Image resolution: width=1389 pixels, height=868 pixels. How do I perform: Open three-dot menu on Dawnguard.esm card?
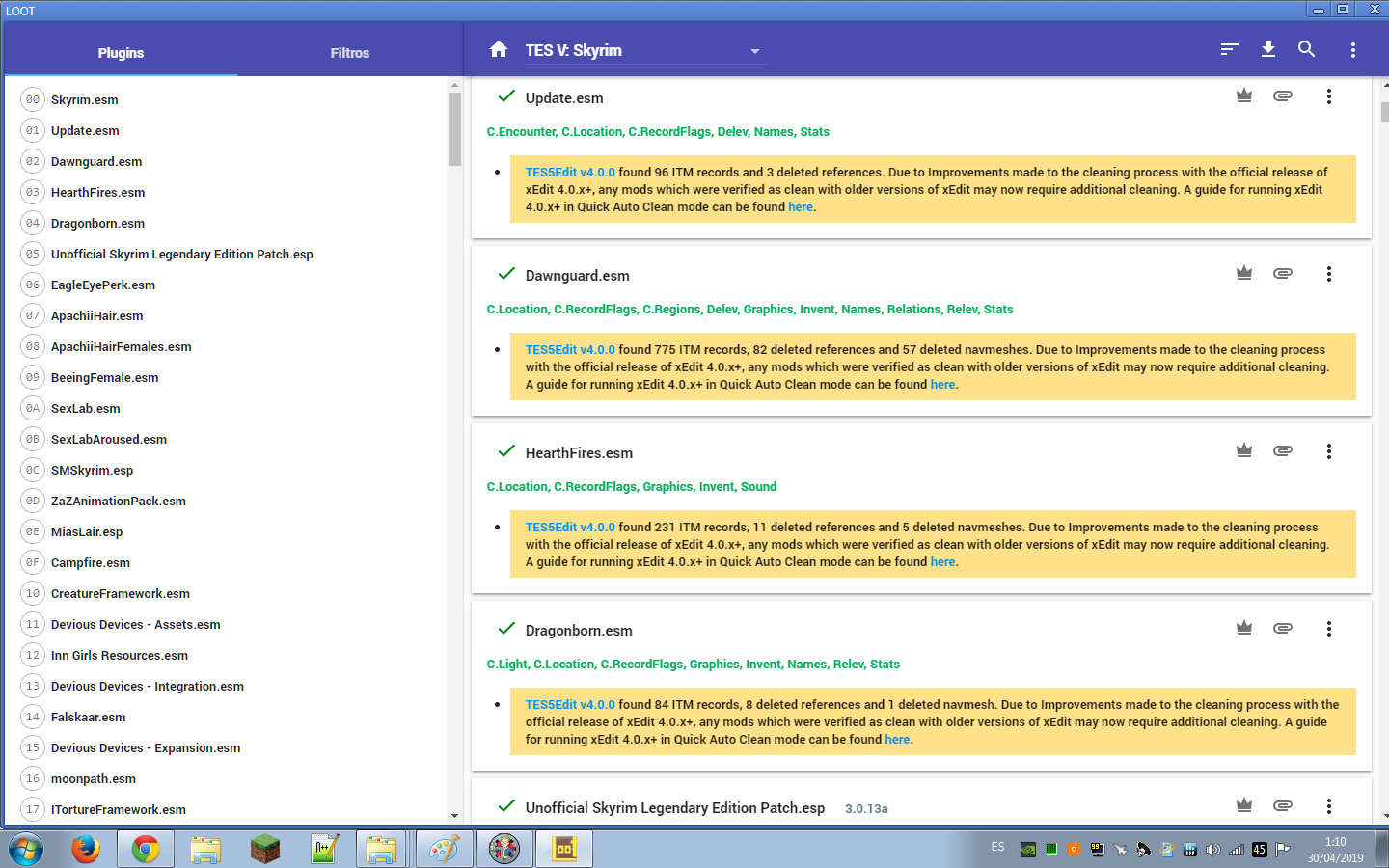1329,274
